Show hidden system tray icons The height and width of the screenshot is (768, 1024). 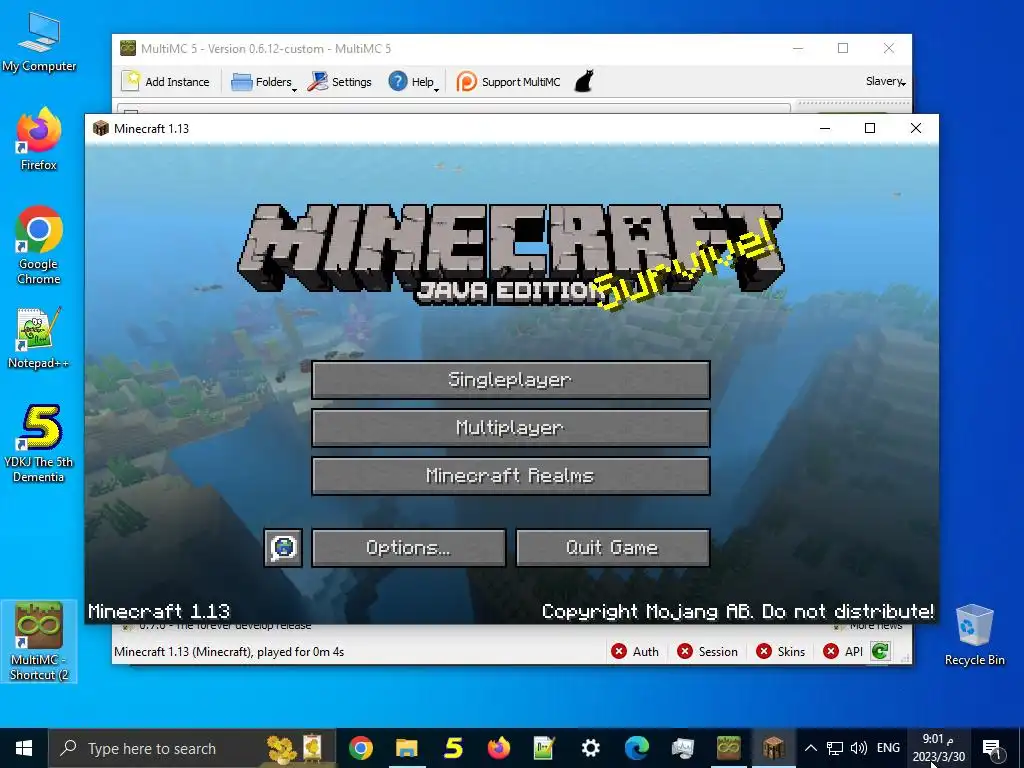coord(810,748)
